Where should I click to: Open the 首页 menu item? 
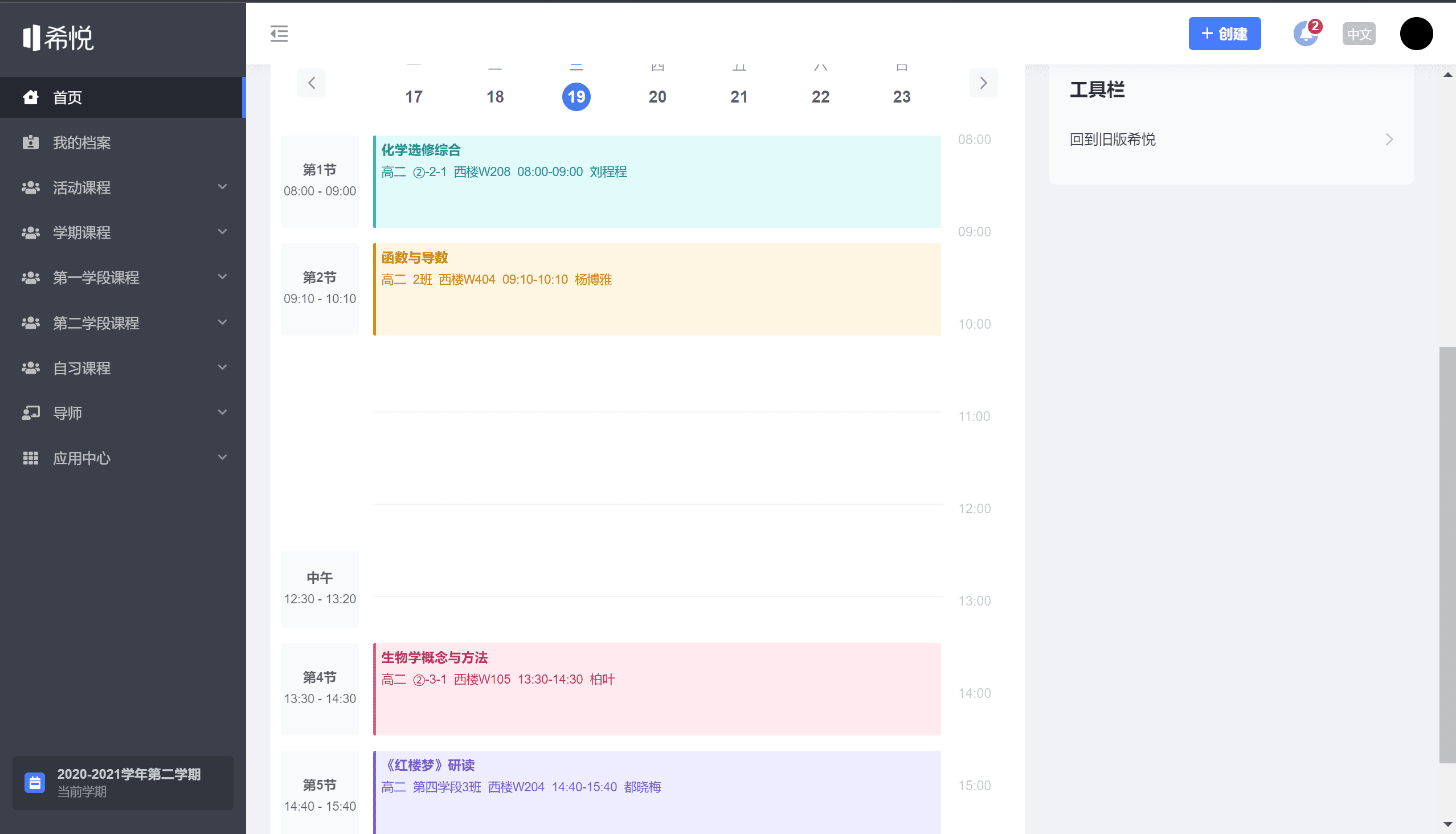pyautogui.click(x=122, y=97)
